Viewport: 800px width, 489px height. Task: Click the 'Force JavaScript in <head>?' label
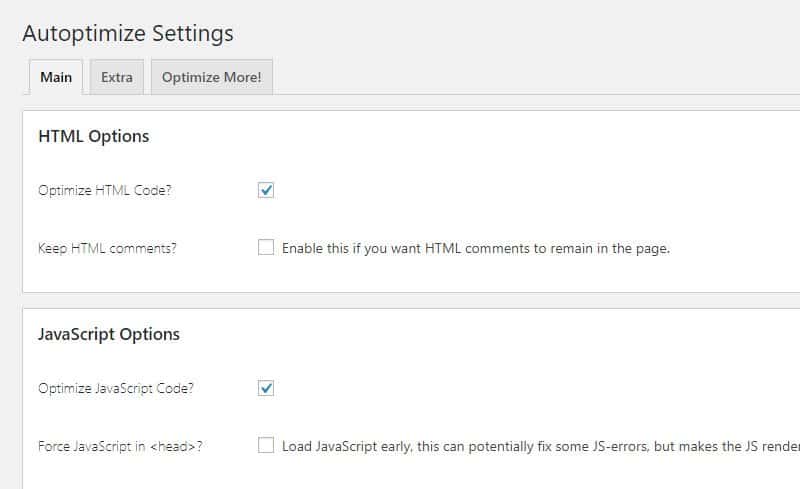coord(119,446)
